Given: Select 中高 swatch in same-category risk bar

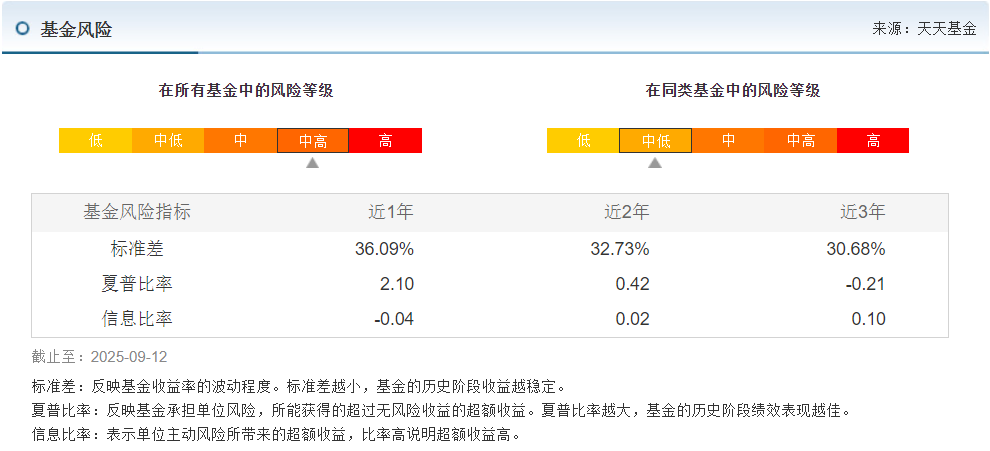Looking at the screenshot, I should (x=801, y=140).
